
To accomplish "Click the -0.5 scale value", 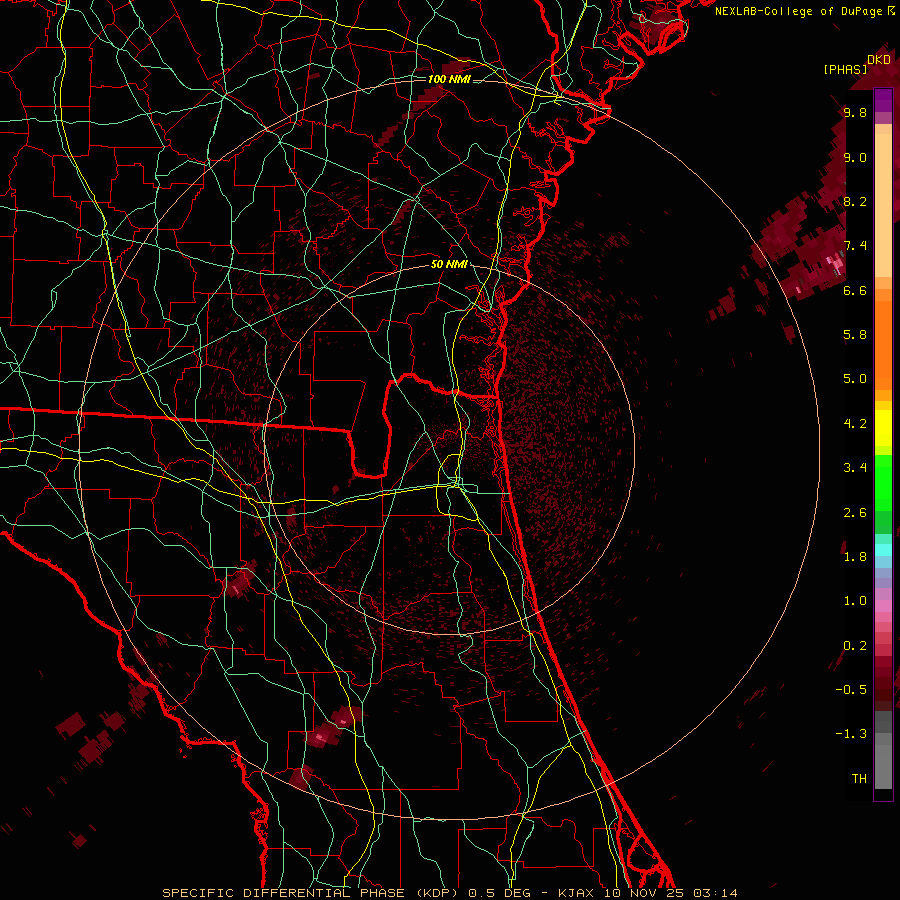I will click(851, 690).
